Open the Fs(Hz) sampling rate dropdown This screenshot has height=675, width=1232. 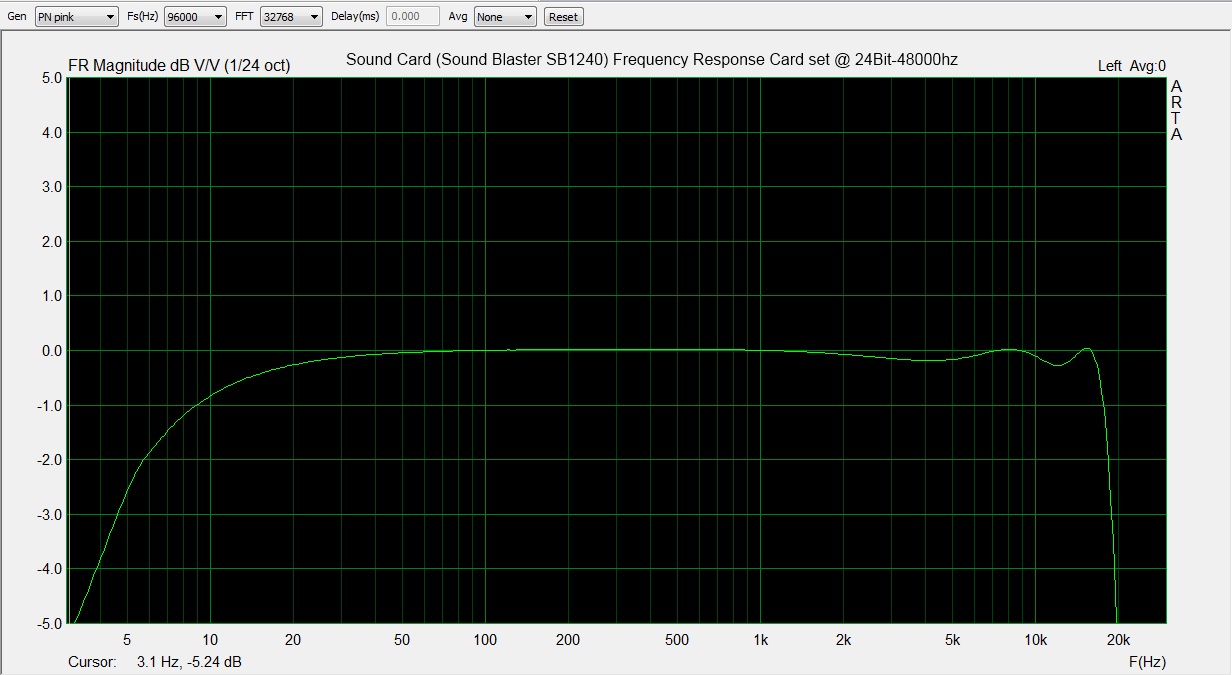[x=195, y=16]
